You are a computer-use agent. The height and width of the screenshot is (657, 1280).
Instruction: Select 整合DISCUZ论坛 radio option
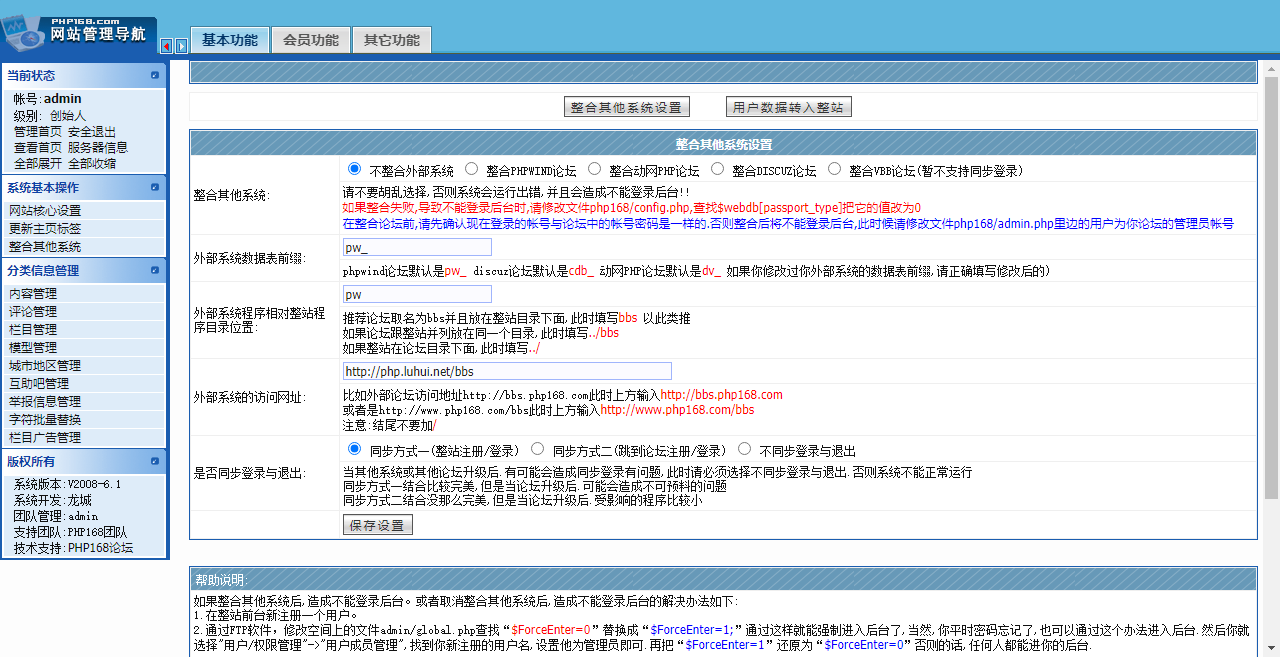(718, 169)
